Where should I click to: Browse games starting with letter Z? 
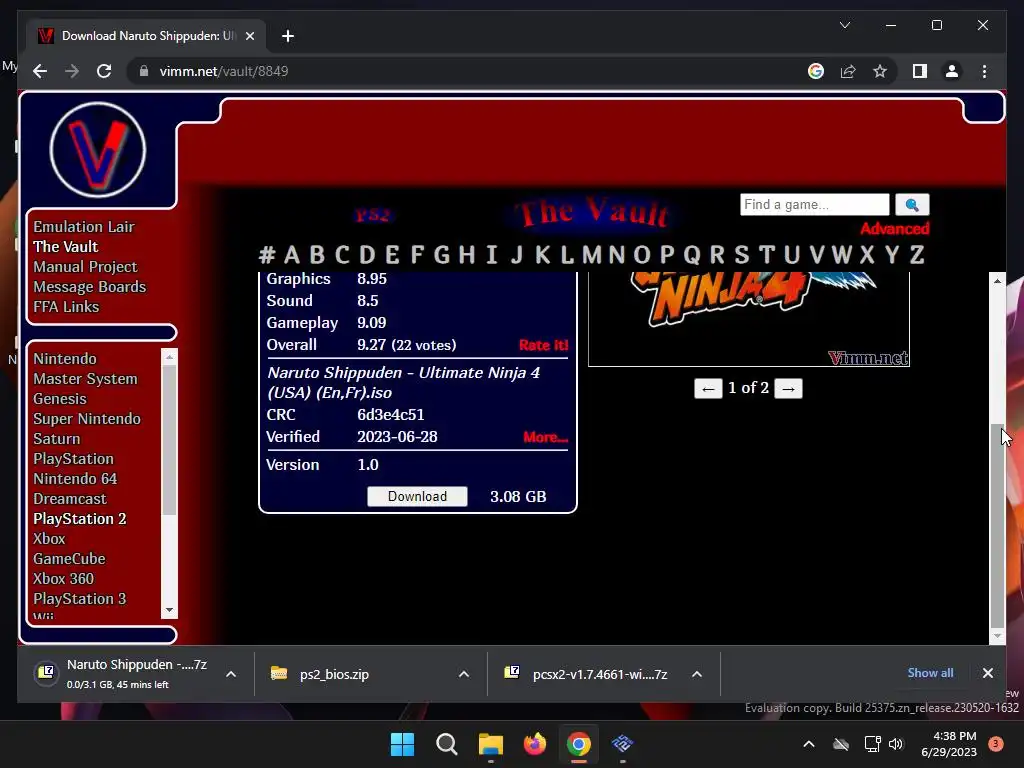917,254
